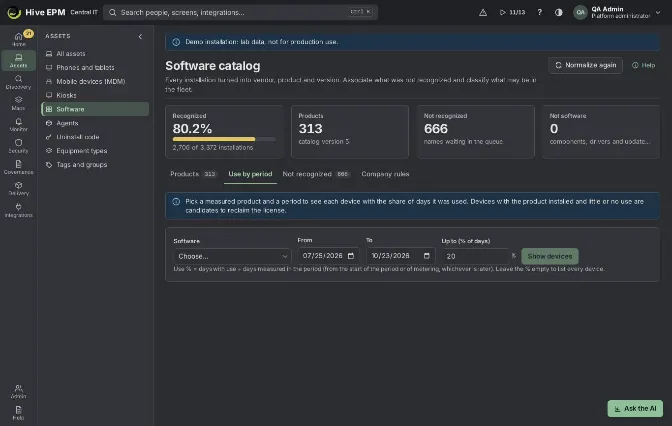672x426 pixels.
Task: Focus the global search field
Action: point(240,12)
